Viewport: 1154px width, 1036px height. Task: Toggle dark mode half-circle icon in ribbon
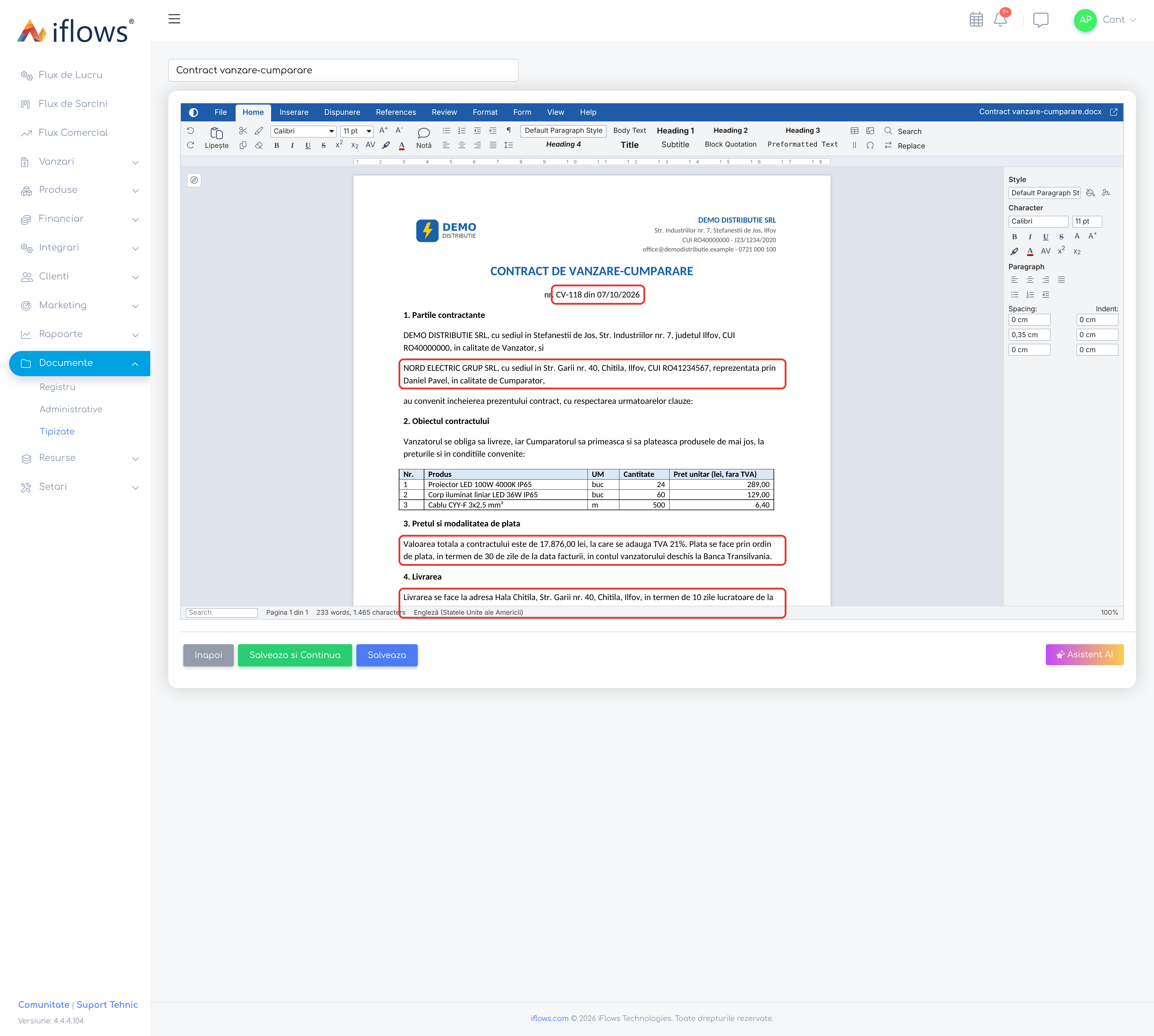point(194,113)
